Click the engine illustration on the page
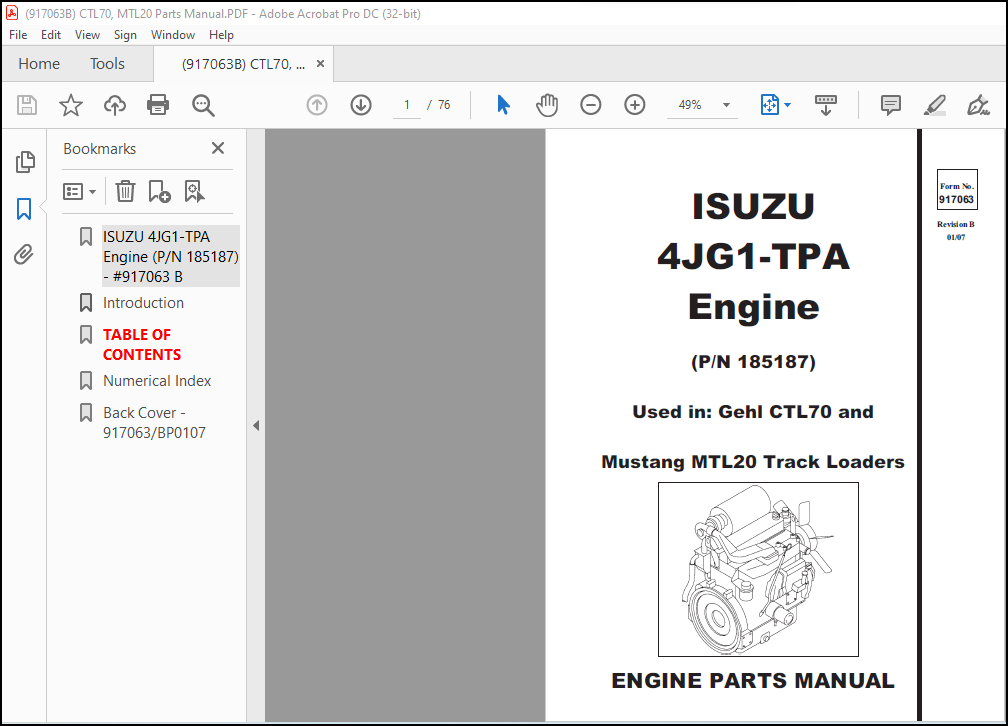This screenshot has height=726, width=1008. pyautogui.click(x=758, y=569)
